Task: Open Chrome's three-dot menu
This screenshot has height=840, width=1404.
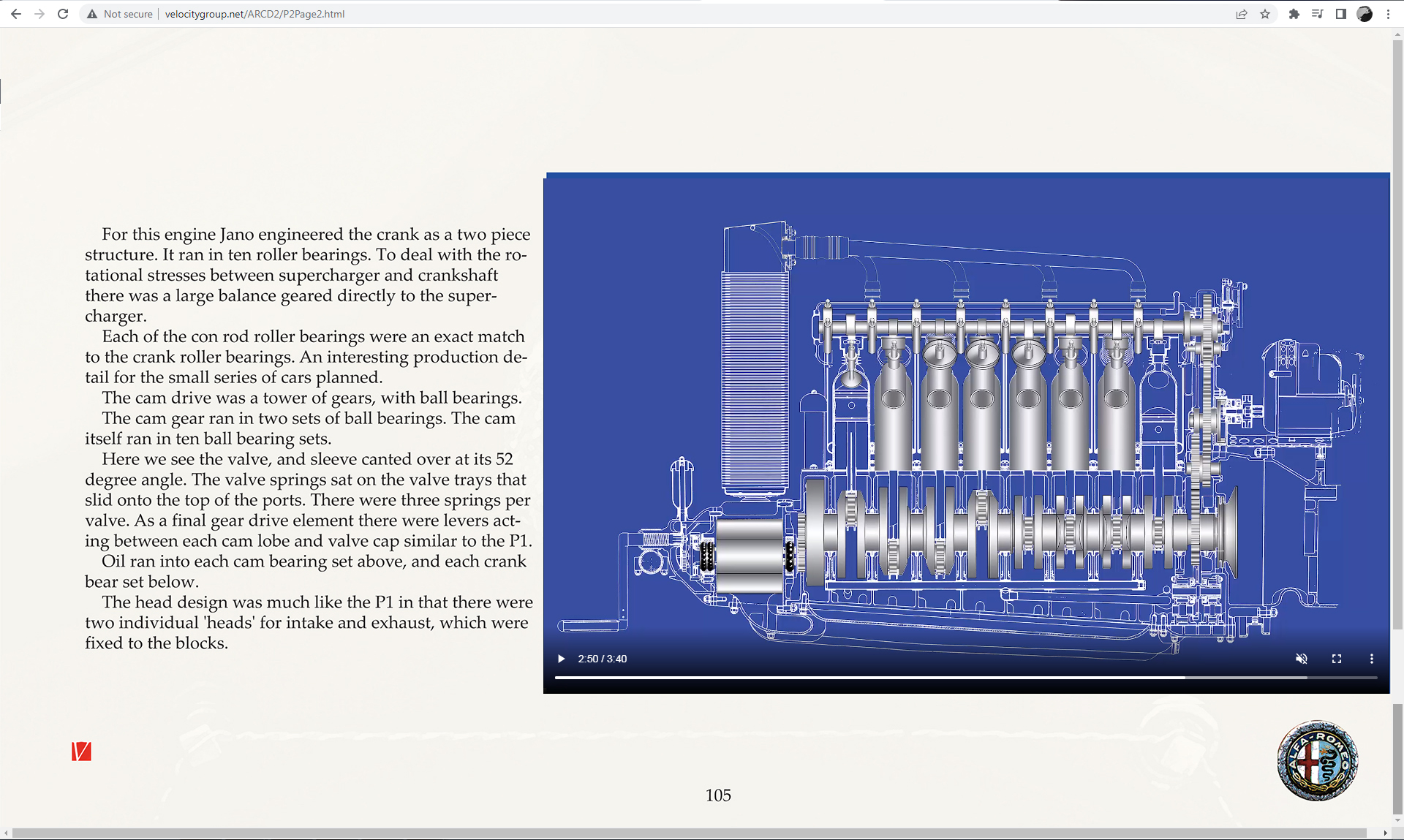Action: [1388, 14]
